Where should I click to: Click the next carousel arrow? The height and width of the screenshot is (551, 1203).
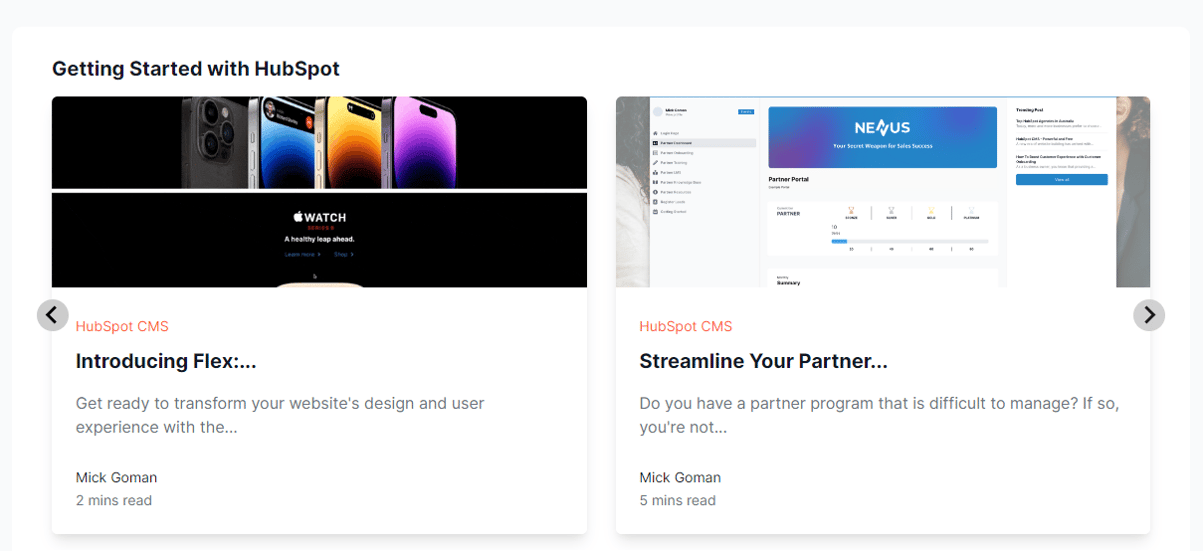pyautogui.click(x=1149, y=315)
